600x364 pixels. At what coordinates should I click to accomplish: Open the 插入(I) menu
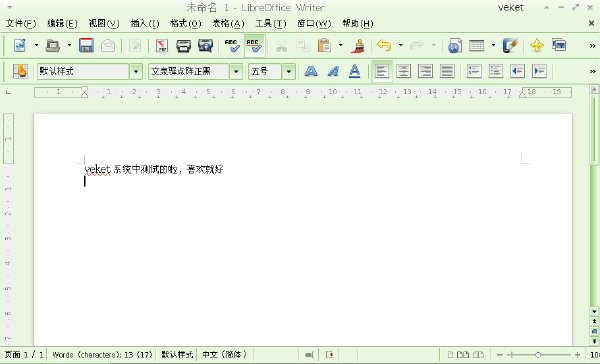(145, 23)
